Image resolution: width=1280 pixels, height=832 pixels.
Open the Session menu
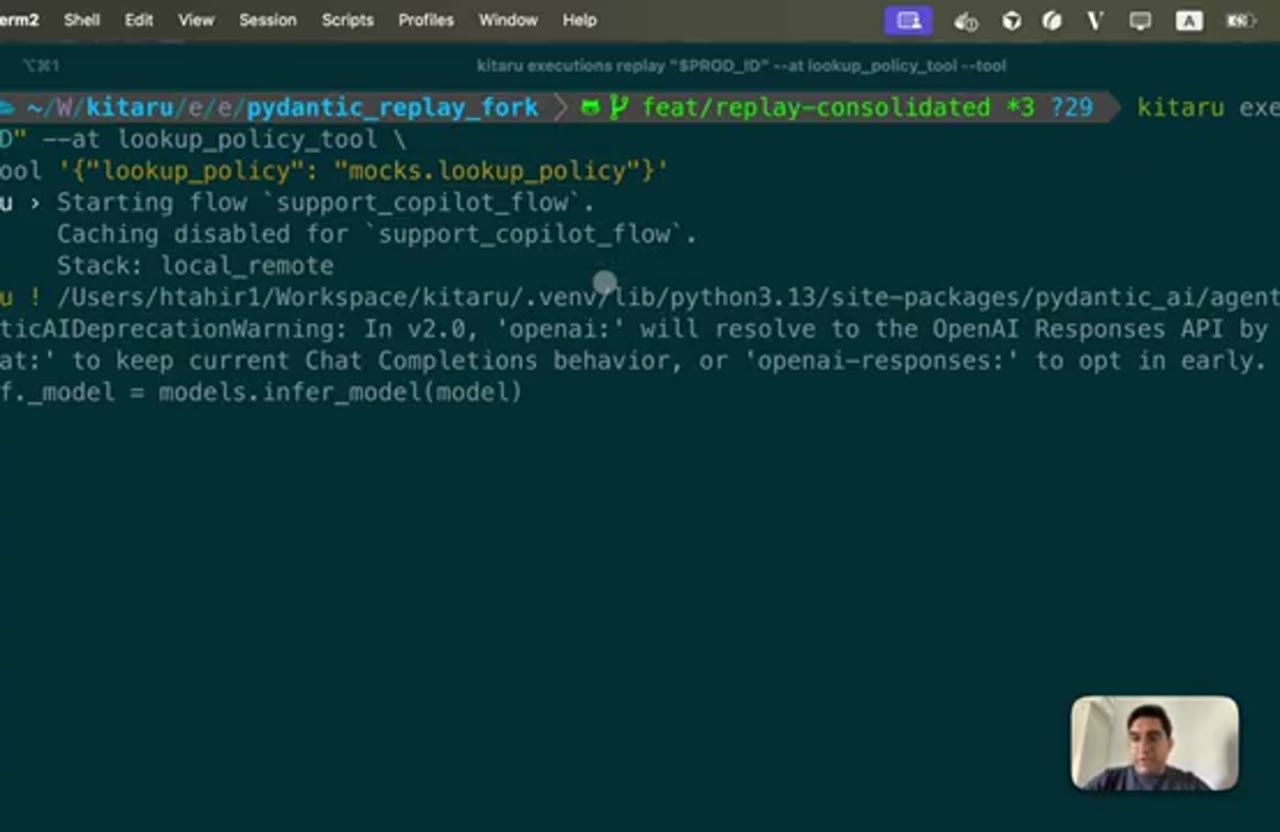click(268, 20)
